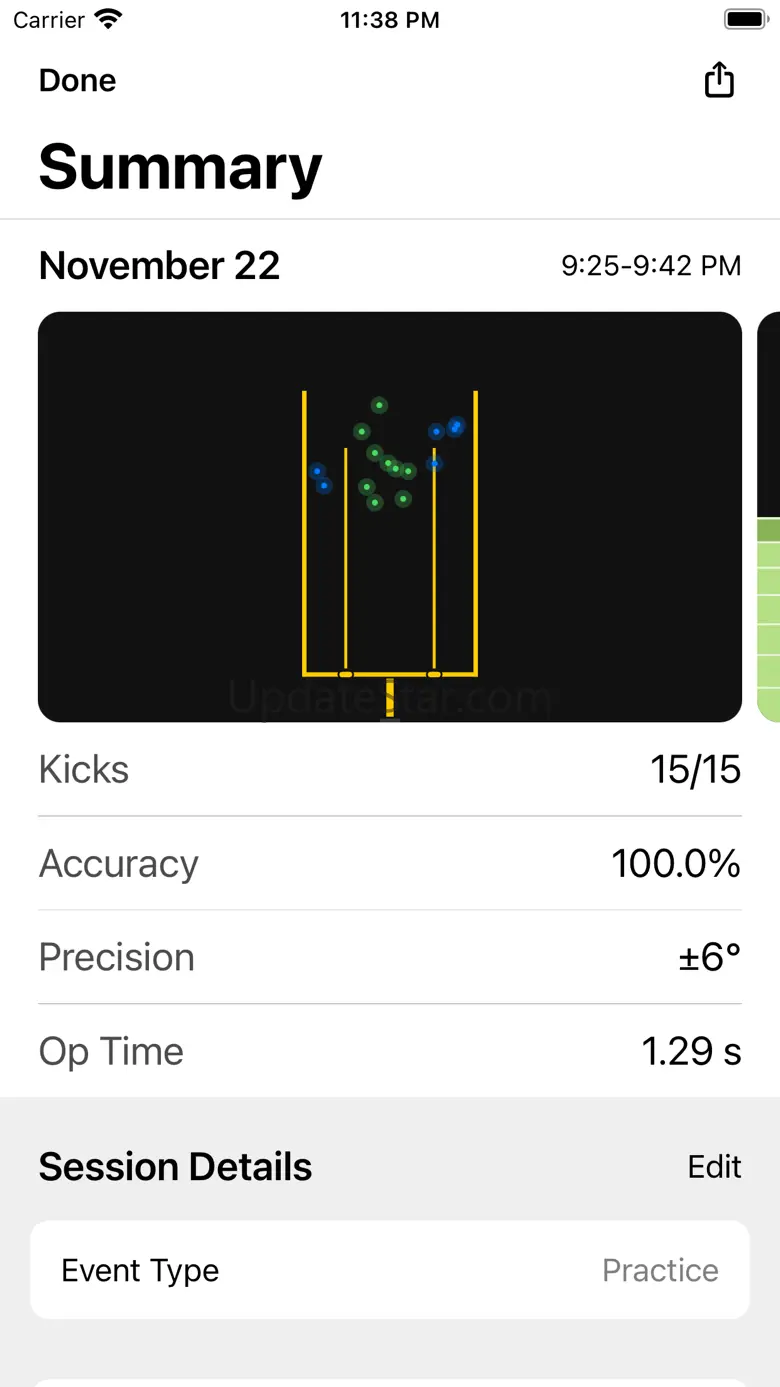
Task: Tap the Op Time 1.29 s value
Action: coord(691,1051)
